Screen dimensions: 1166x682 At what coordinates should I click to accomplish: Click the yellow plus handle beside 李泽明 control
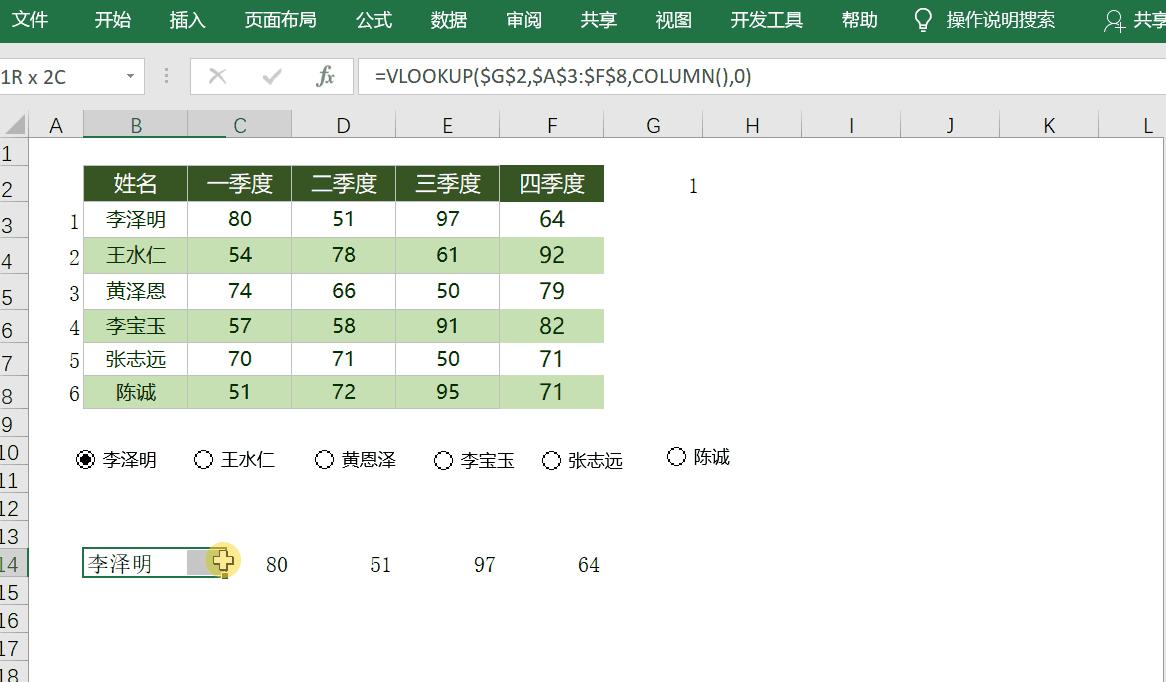[x=222, y=562]
